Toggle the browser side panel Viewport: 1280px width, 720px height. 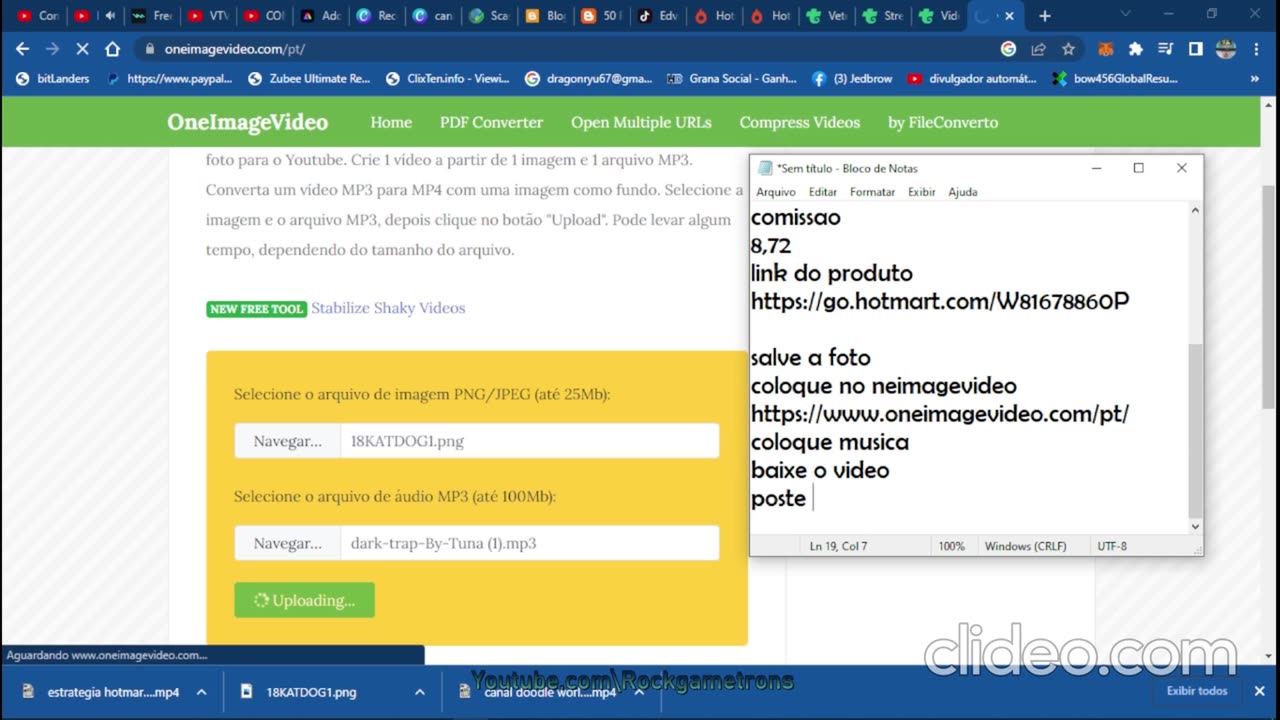[x=1195, y=49]
